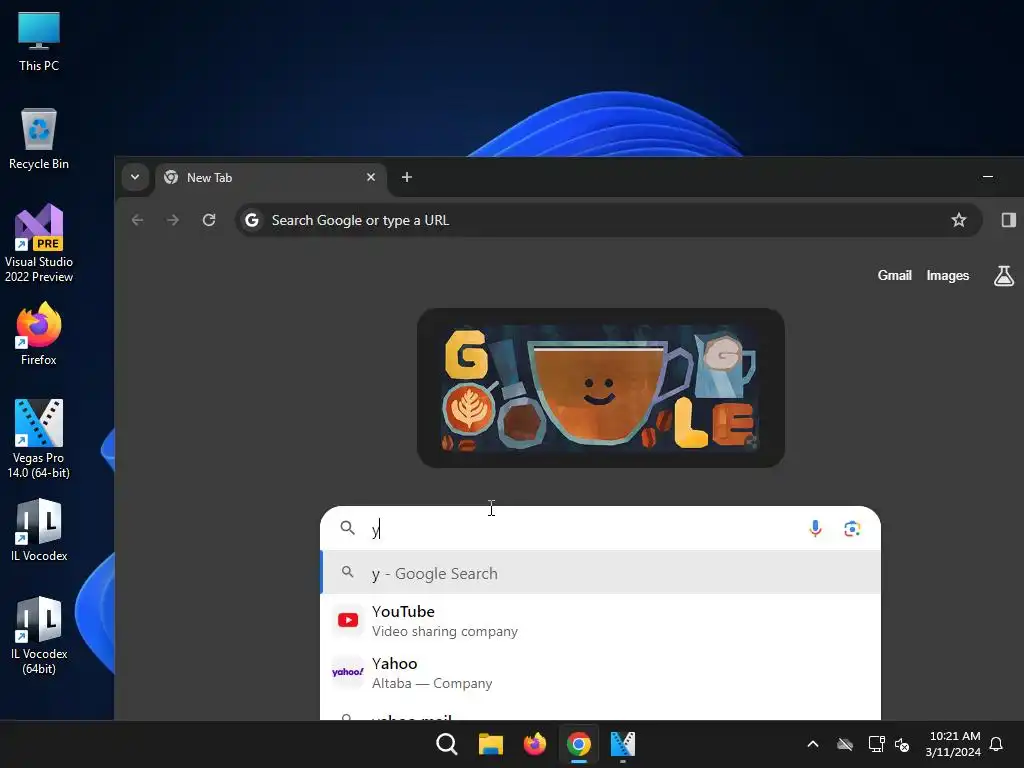The height and width of the screenshot is (768, 1024).
Task: Switch to the New Tab tab
Action: 271,178
